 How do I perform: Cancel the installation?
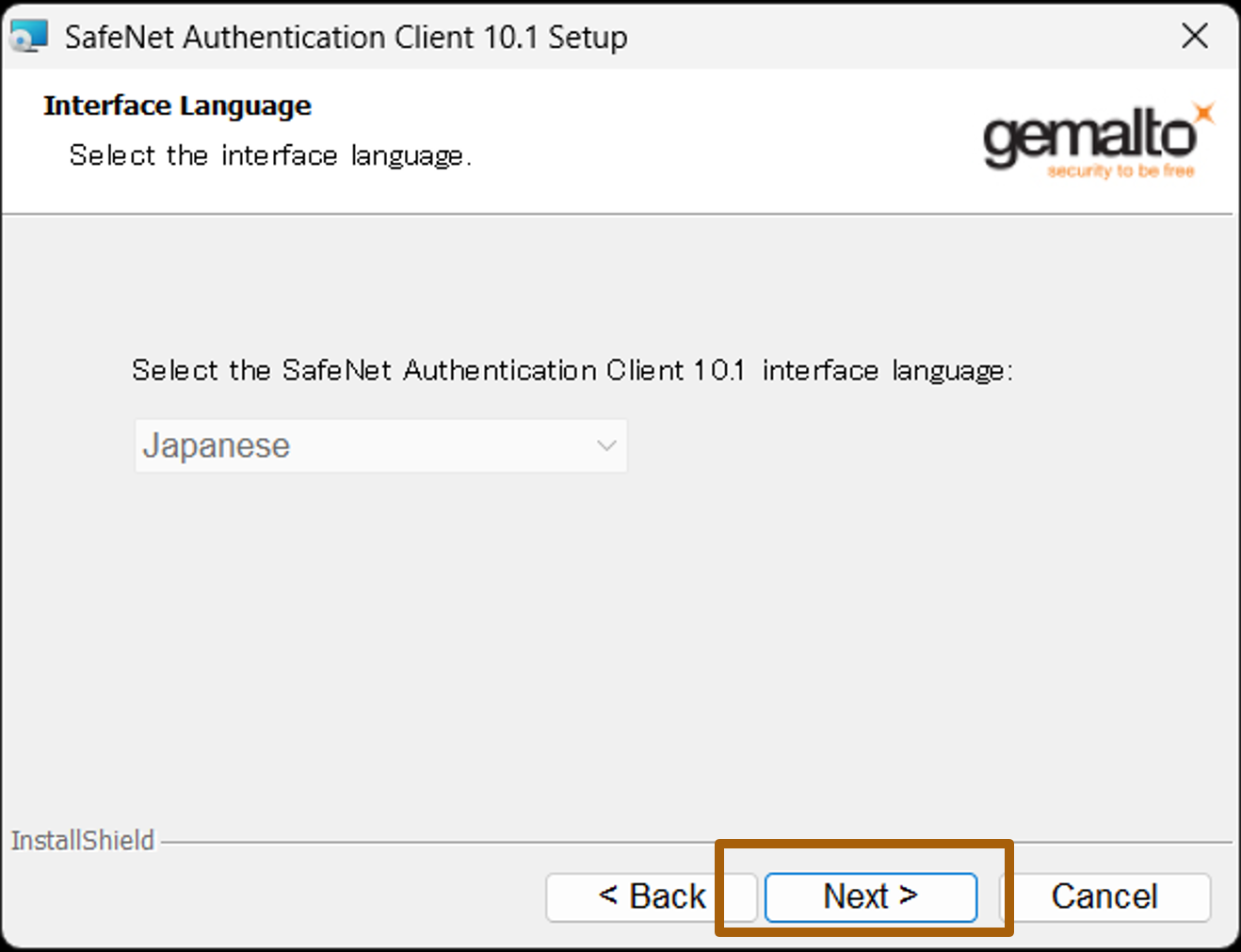pos(1104,896)
